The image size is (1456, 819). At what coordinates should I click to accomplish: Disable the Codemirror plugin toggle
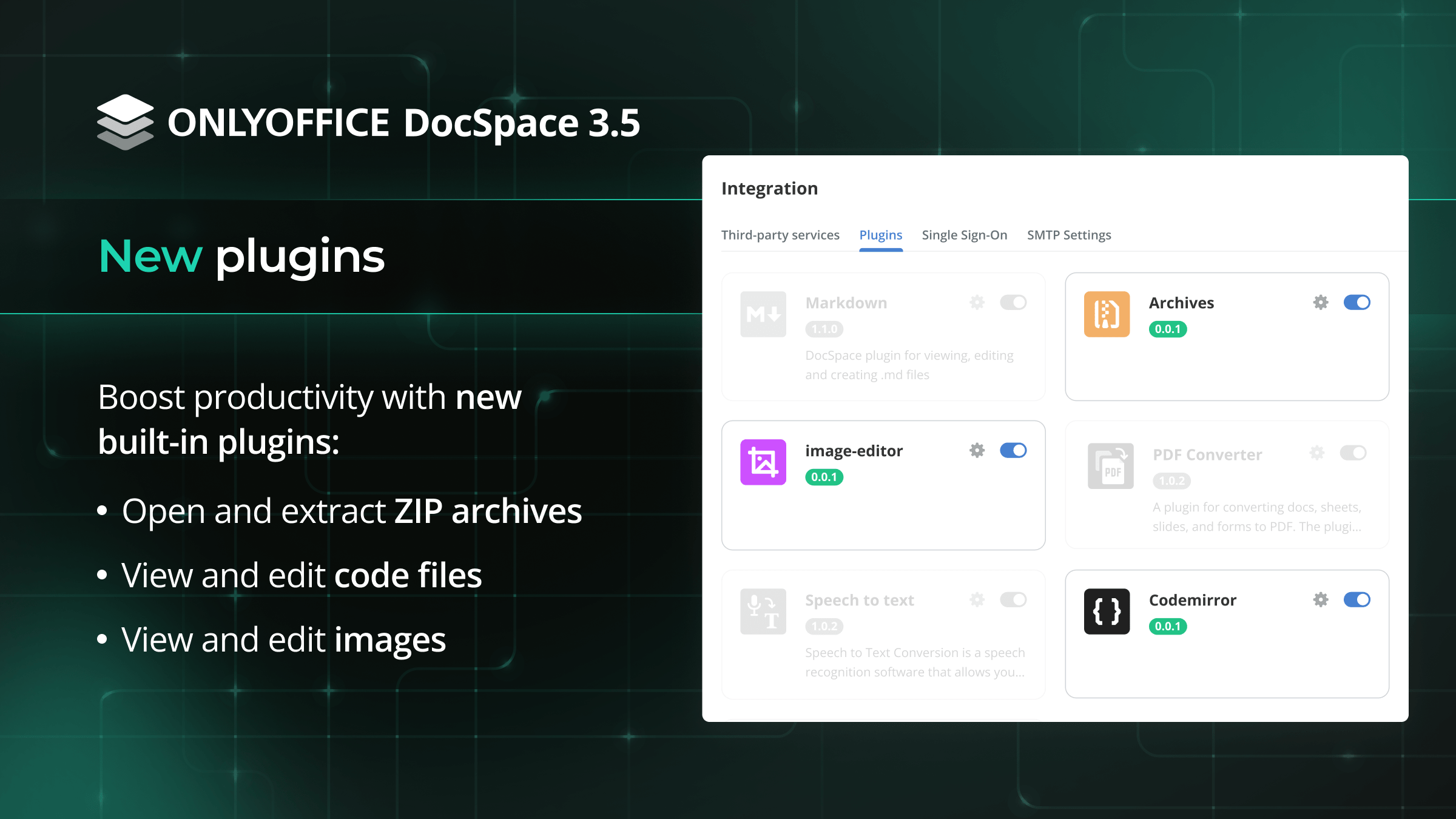(1357, 599)
